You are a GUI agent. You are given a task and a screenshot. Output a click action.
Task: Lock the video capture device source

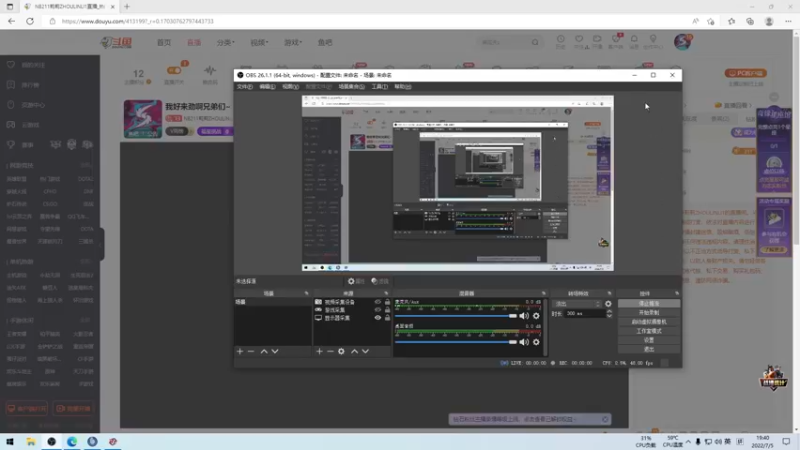click(x=387, y=302)
